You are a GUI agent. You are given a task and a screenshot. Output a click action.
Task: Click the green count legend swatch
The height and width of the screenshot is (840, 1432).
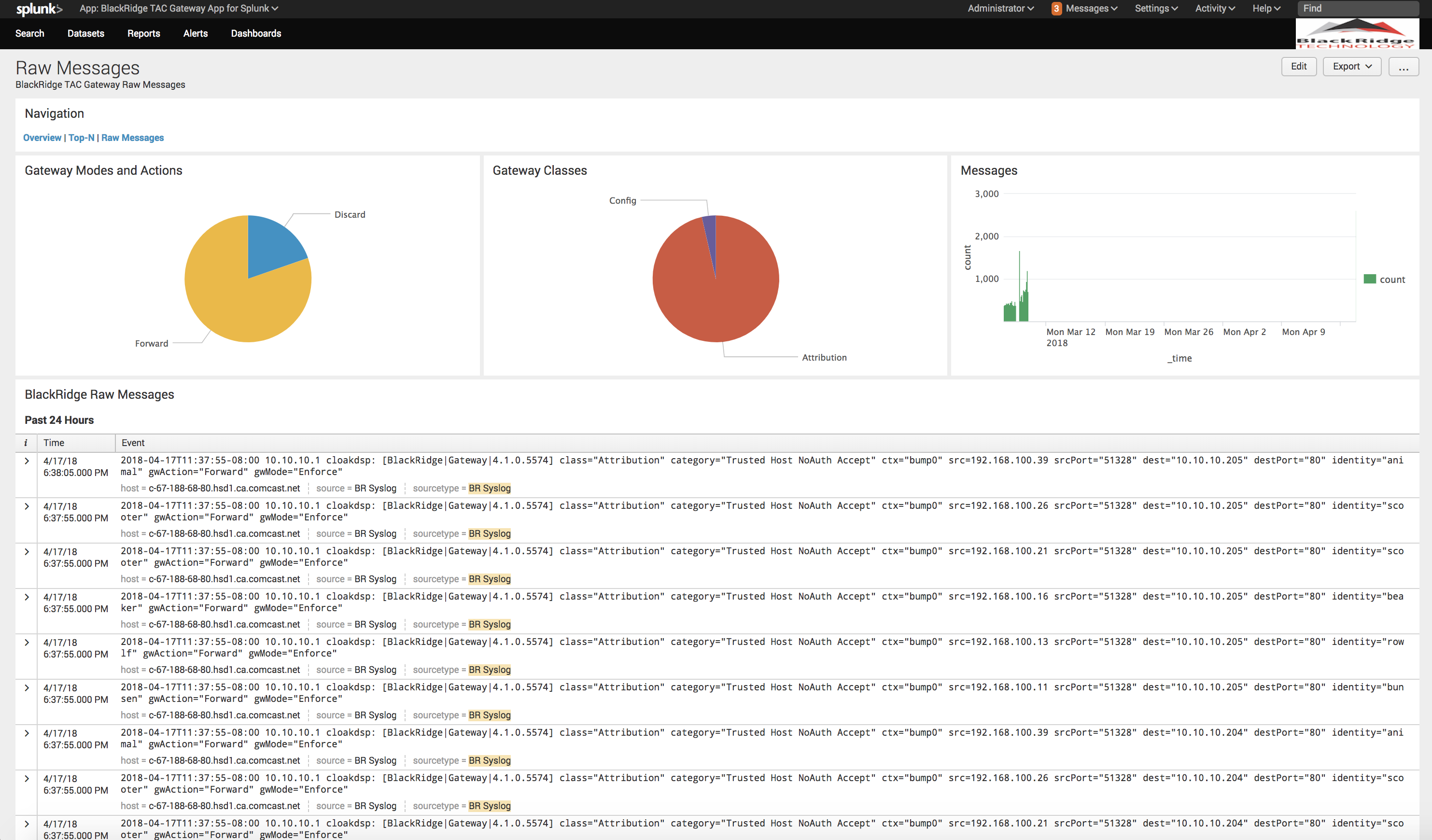(x=1370, y=279)
